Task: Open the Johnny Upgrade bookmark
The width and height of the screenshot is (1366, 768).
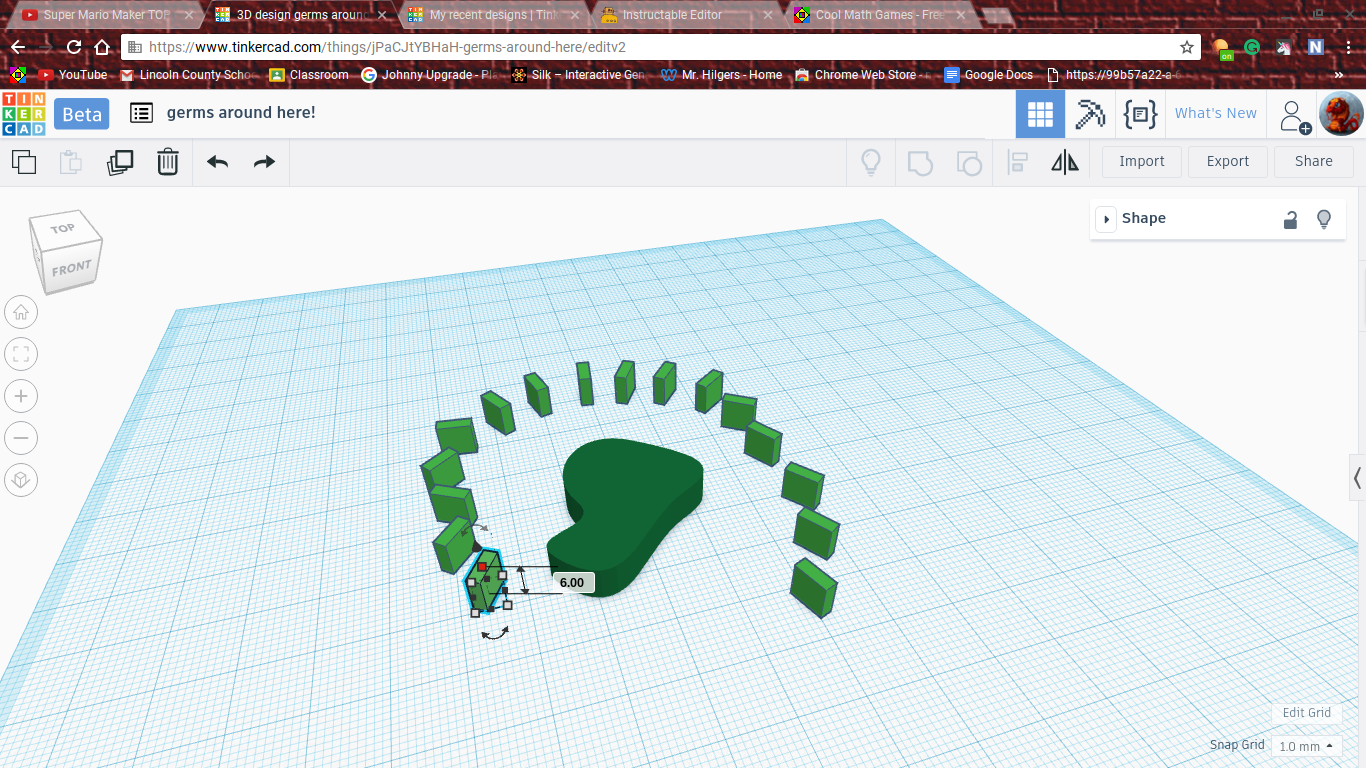Action: coord(430,75)
